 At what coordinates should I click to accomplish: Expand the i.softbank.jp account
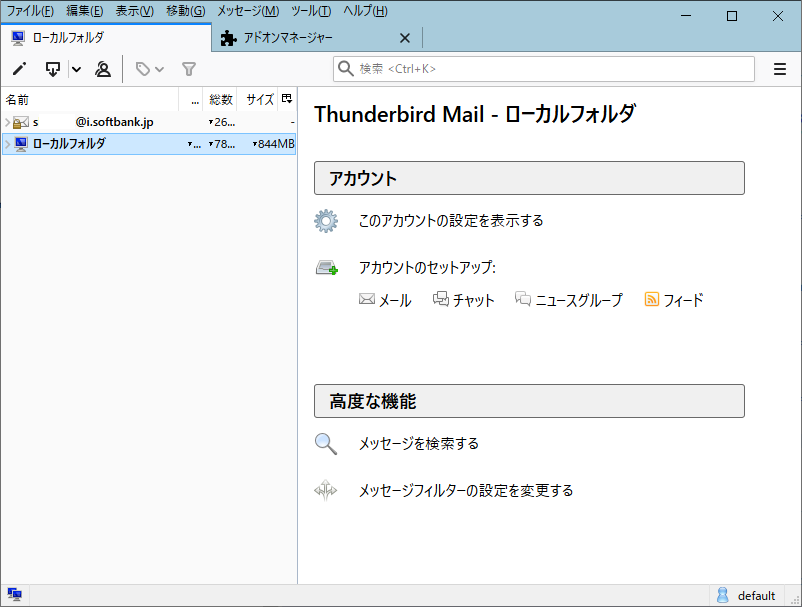point(7,122)
